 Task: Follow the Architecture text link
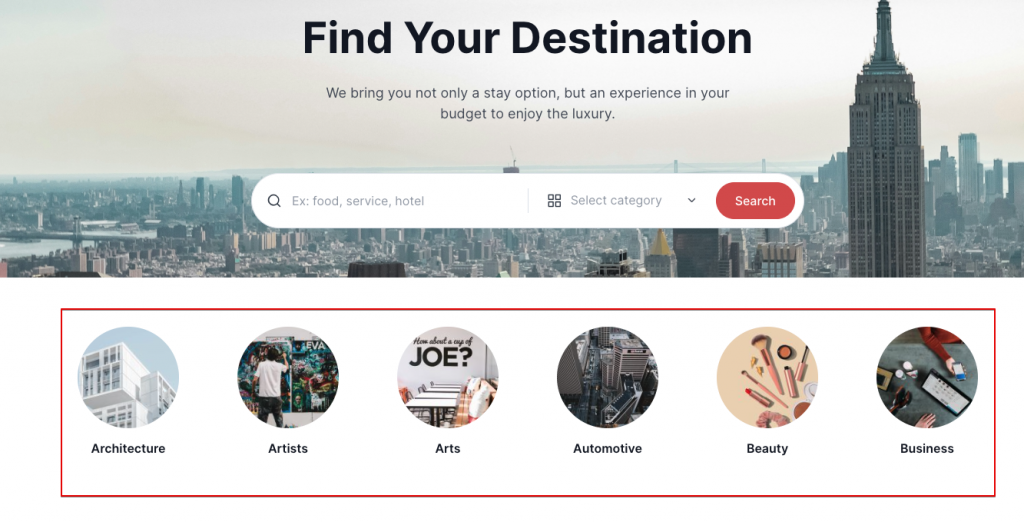128,449
